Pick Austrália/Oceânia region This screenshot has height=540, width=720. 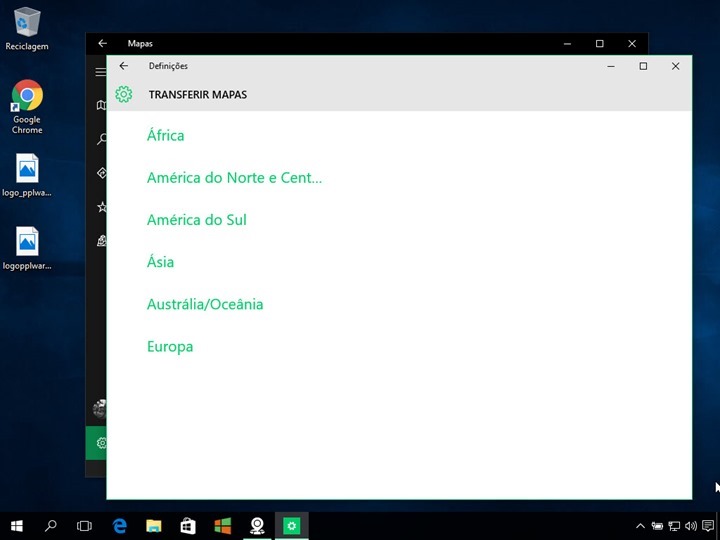point(205,304)
